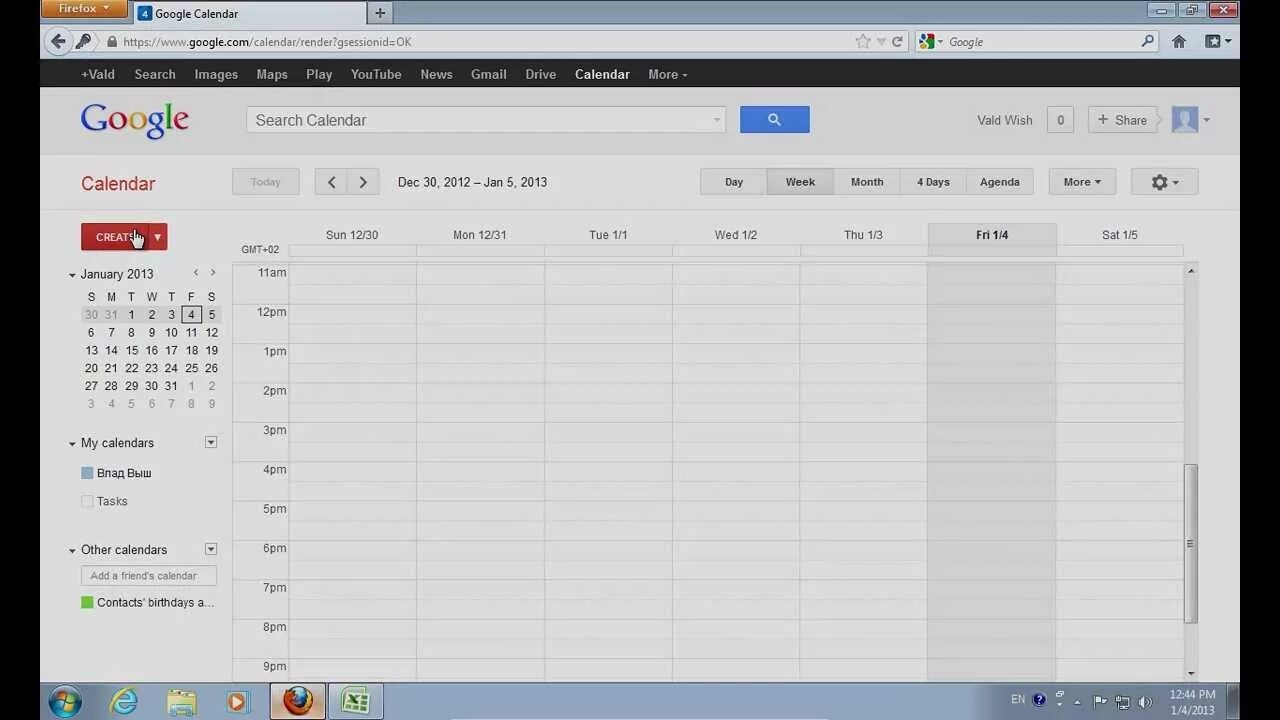
Task: Click the browser back arrow
Action: coord(58,41)
